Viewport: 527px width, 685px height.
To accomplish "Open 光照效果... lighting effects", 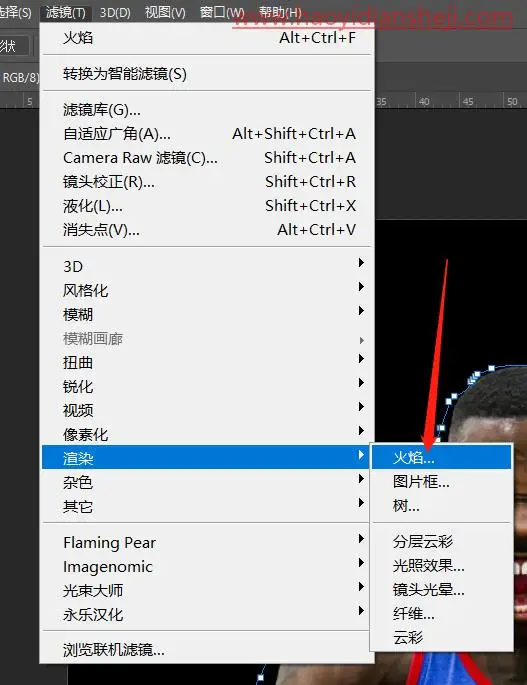I will point(441,566).
